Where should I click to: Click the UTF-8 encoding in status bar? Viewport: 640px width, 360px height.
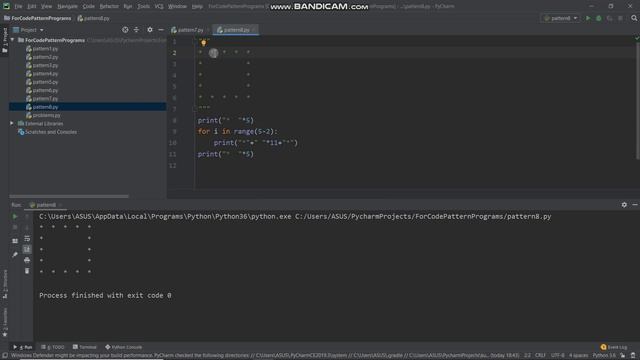(557, 356)
